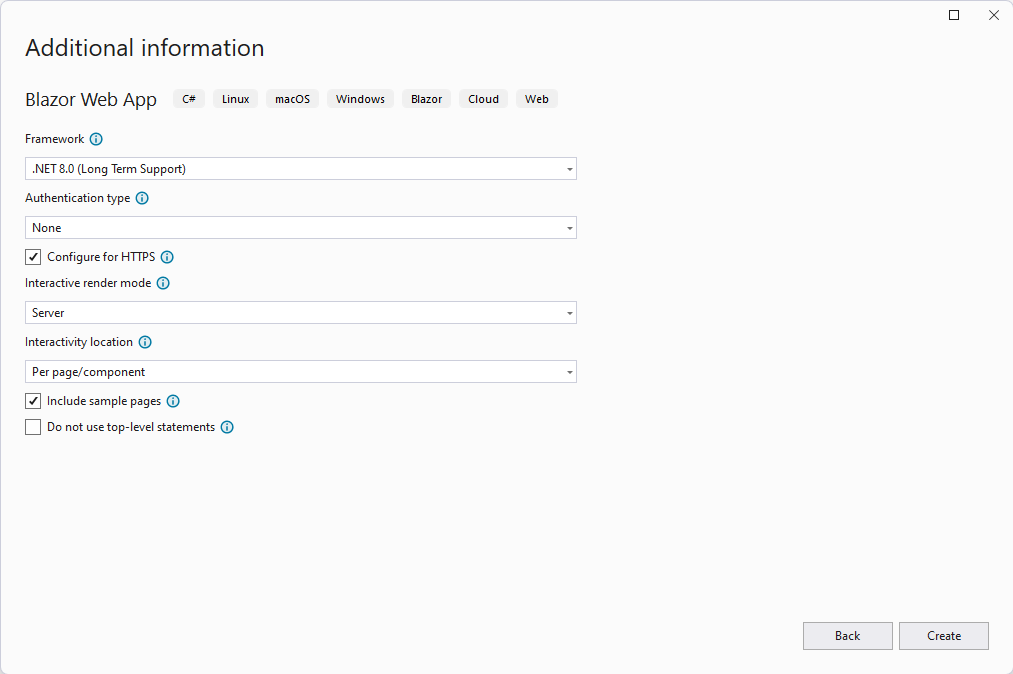This screenshot has width=1013, height=674.
Task: Click the macOS tag
Action: pyautogui.click(x=293, y=99)
